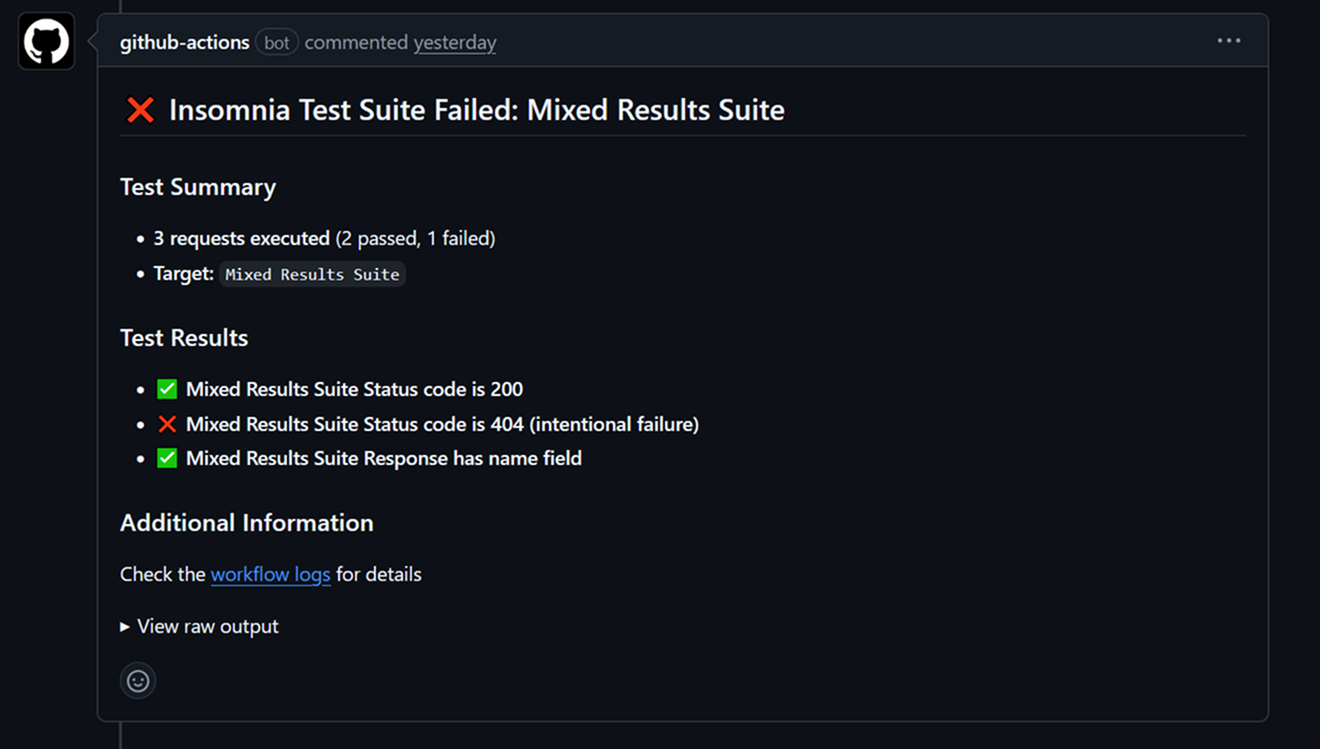The image size is (1320, 749).
Task: Click the disclosure triangle before View raw output
Action: pos(124,627)
